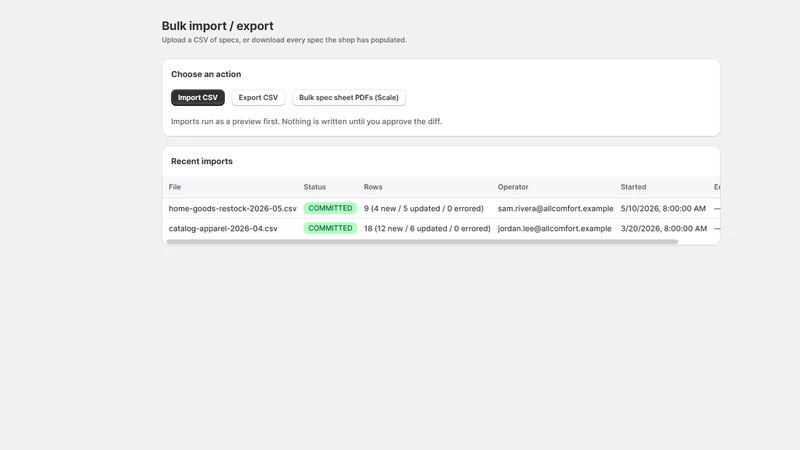Image resolution: width=800 pixels, height=450 pixels.
Task: Click operator jordan.lee@allcomfort.example
Action: pyautogui.click(x=554, y=228)
